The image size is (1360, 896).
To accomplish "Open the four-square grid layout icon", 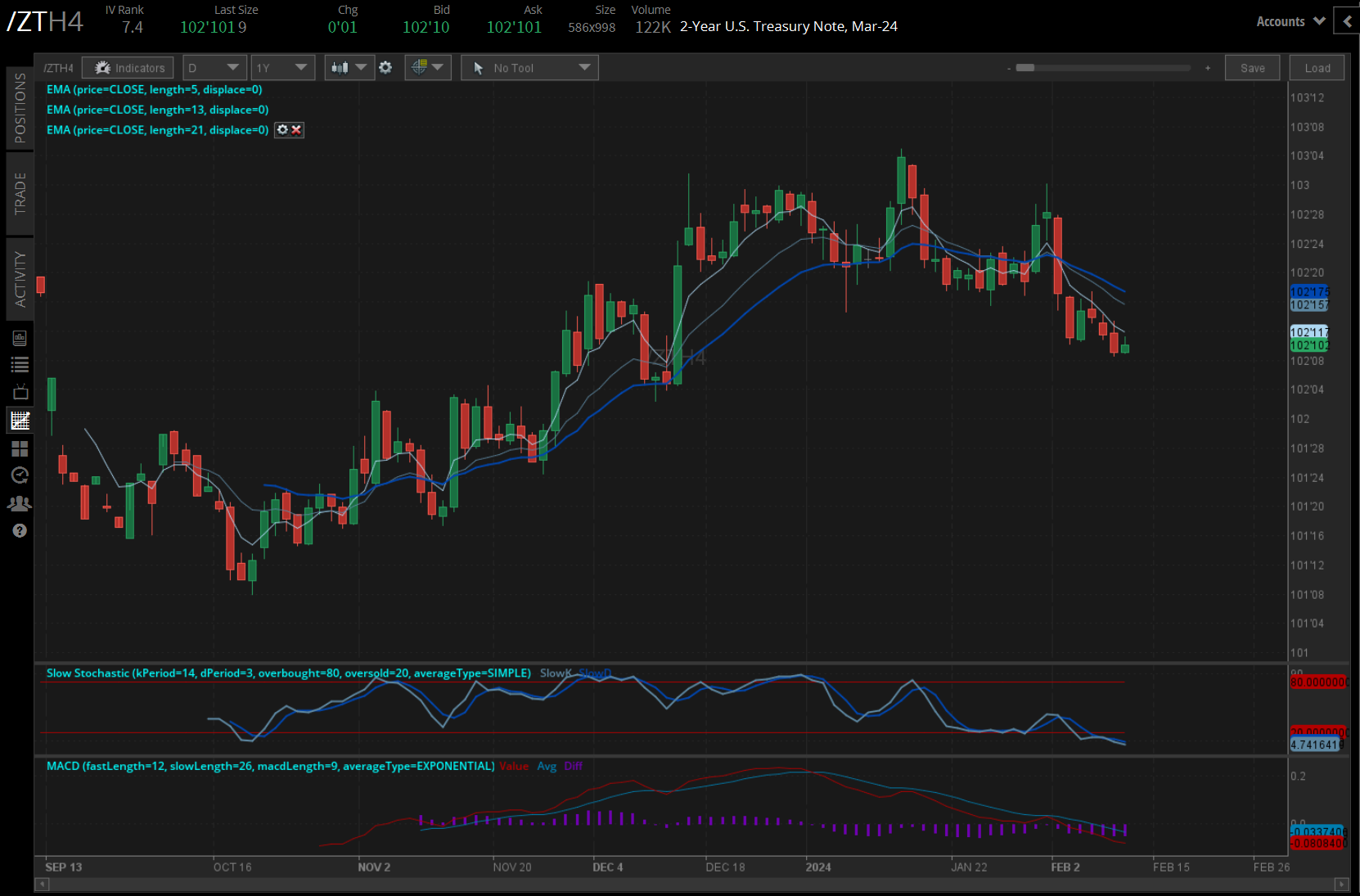I will 20,448.
